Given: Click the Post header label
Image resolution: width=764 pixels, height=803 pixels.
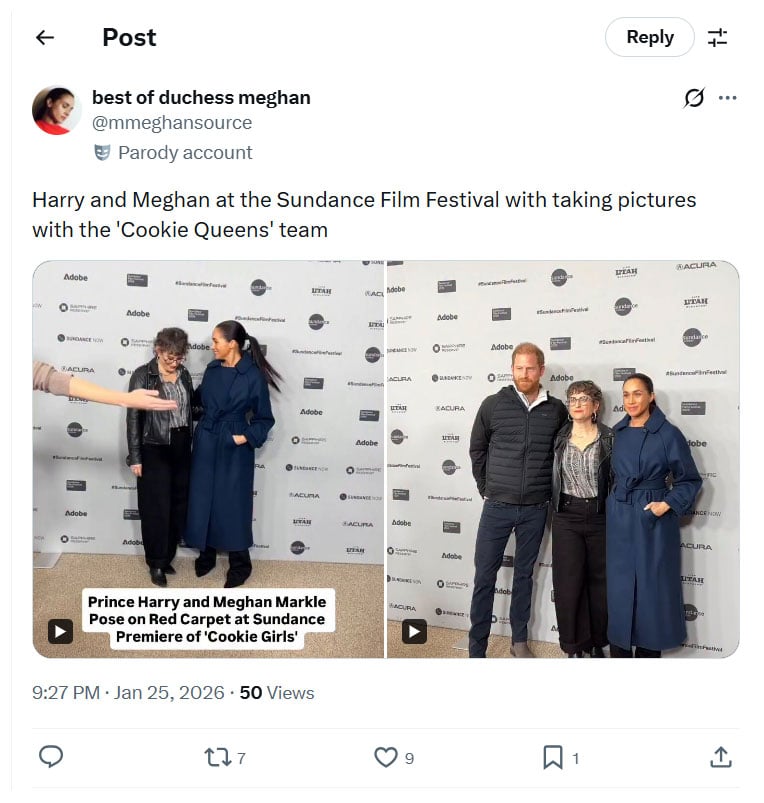Looking at the screenshot, I should [x=128, y=37].
